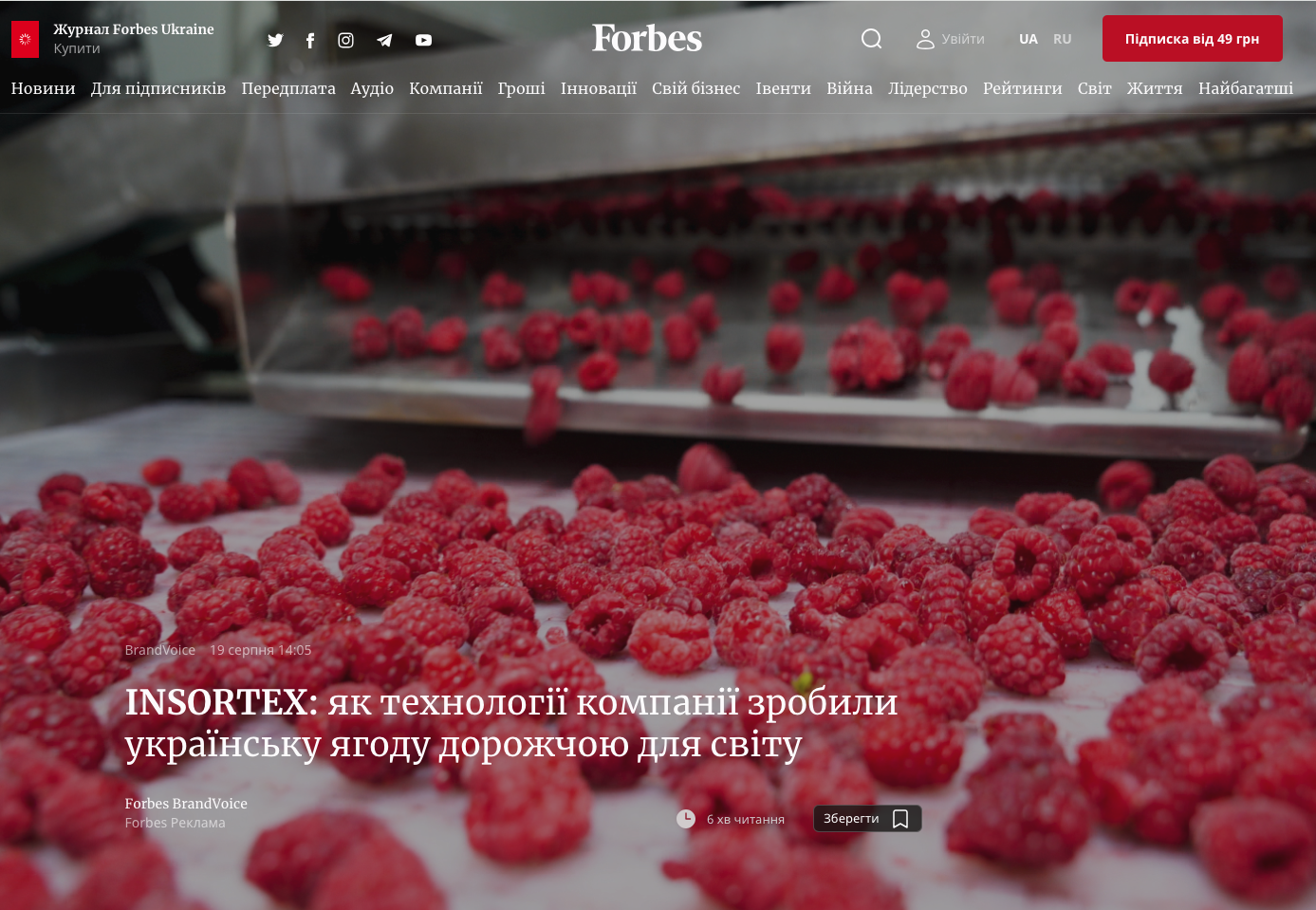This screenshot has height=910, width=1316.
Task: Click the Купити magazine link
Action: (x=77, y=48)
